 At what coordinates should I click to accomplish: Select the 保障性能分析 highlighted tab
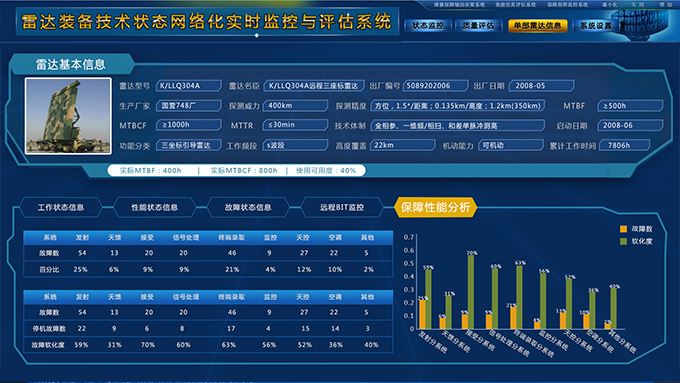(x=435, y=207)
